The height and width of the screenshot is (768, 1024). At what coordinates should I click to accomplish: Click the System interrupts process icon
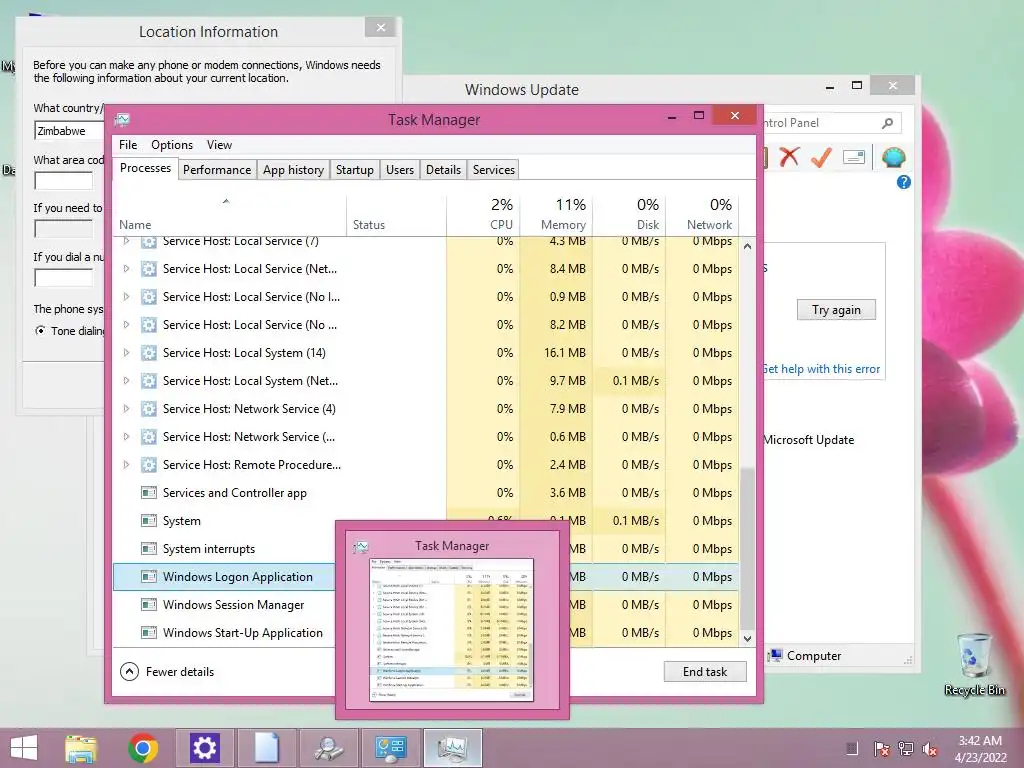149,549
